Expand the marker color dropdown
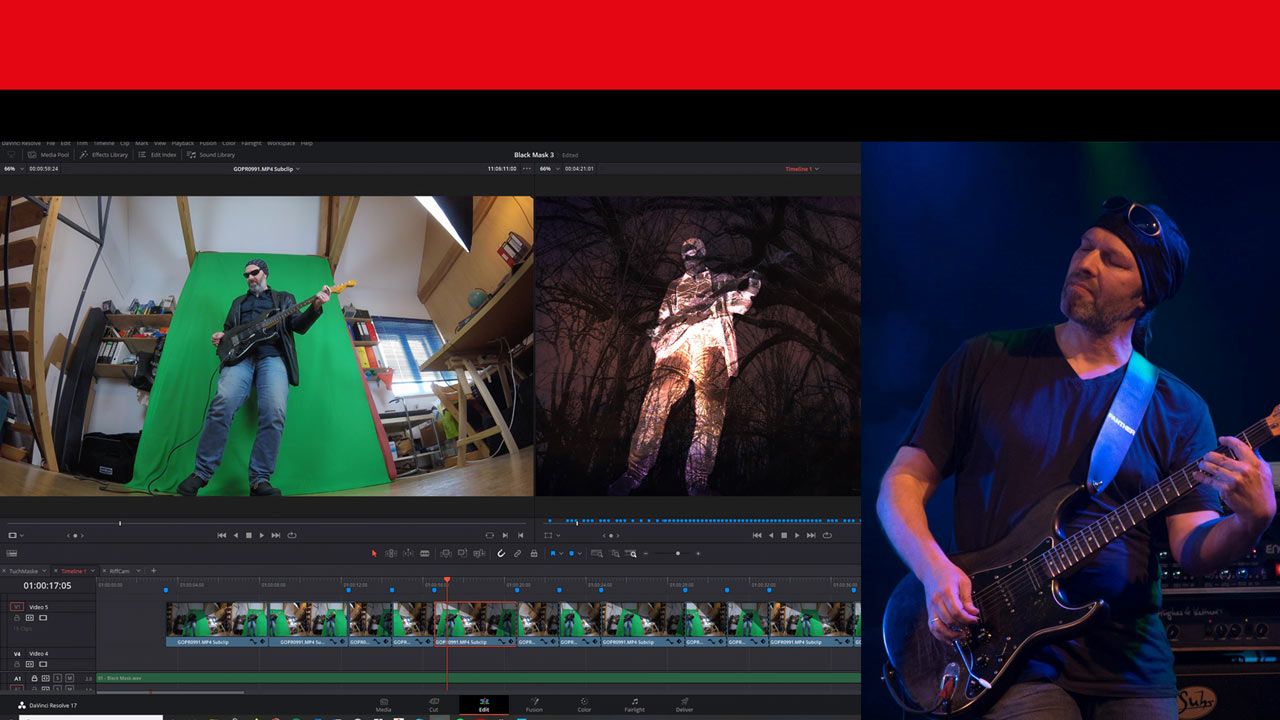This screenshot has height=720, width=1280. 578,553
